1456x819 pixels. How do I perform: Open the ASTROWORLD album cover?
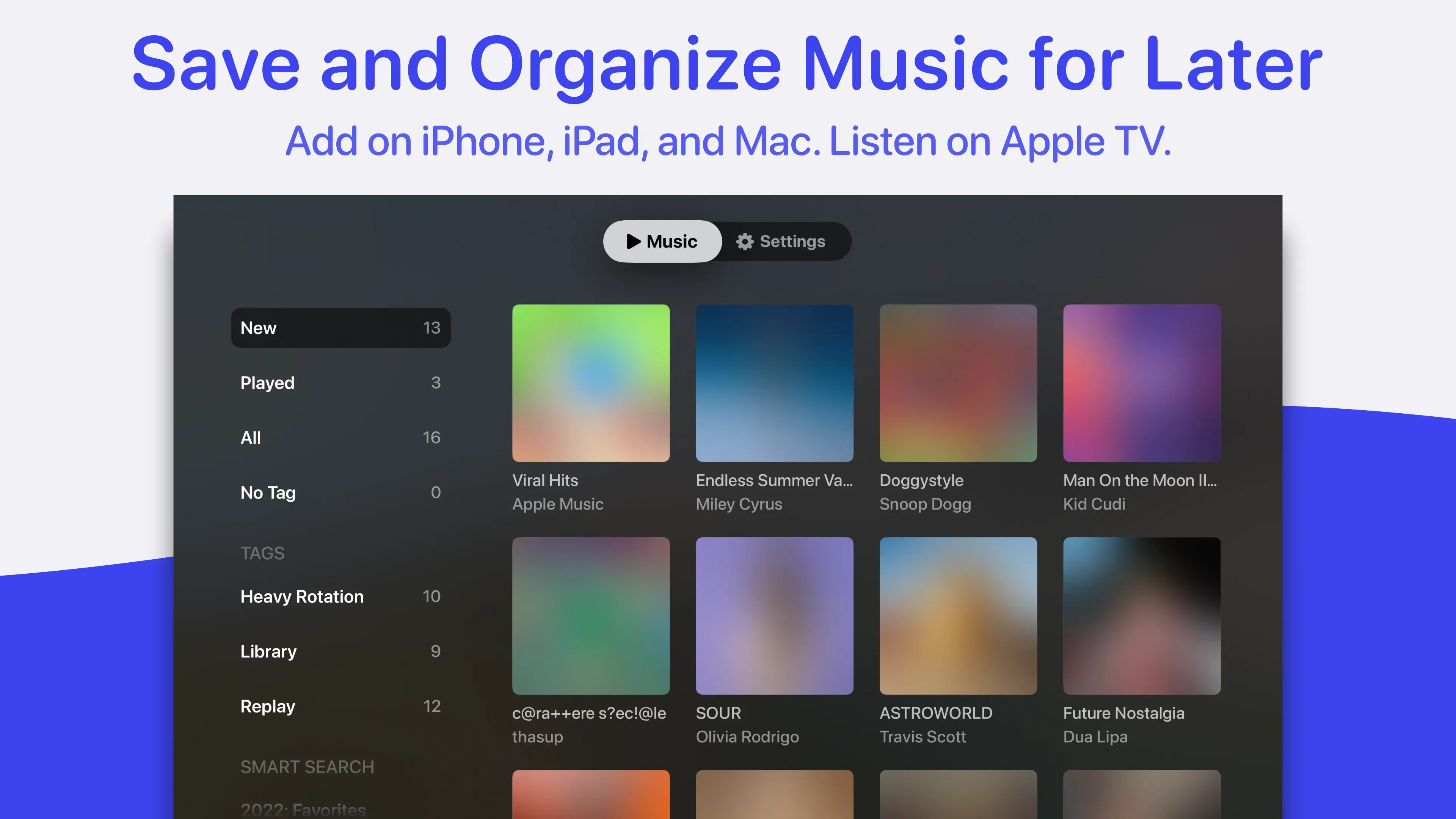958,615
